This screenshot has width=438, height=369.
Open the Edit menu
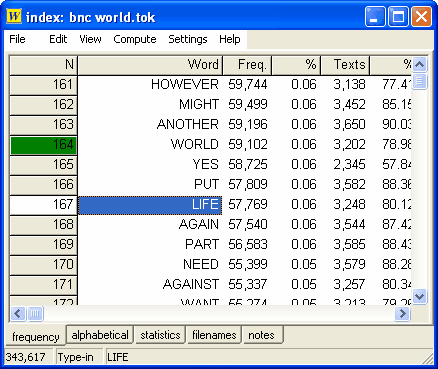(x=58, y=39)
